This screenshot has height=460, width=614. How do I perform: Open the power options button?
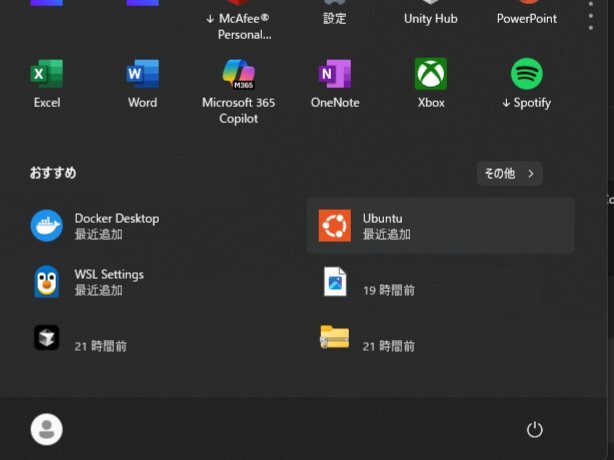tap(535, 429)
